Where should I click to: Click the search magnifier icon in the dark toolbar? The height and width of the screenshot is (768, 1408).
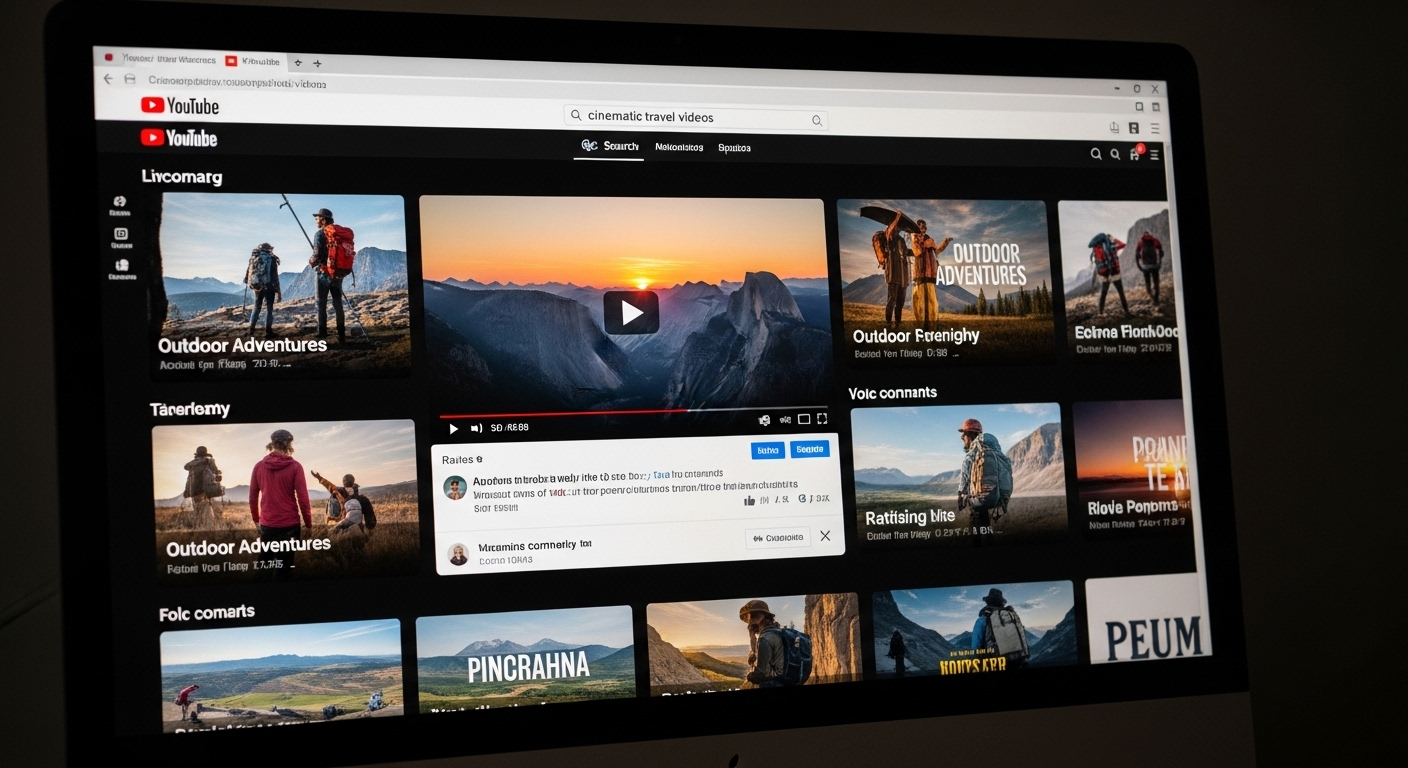pos(1097,154)
